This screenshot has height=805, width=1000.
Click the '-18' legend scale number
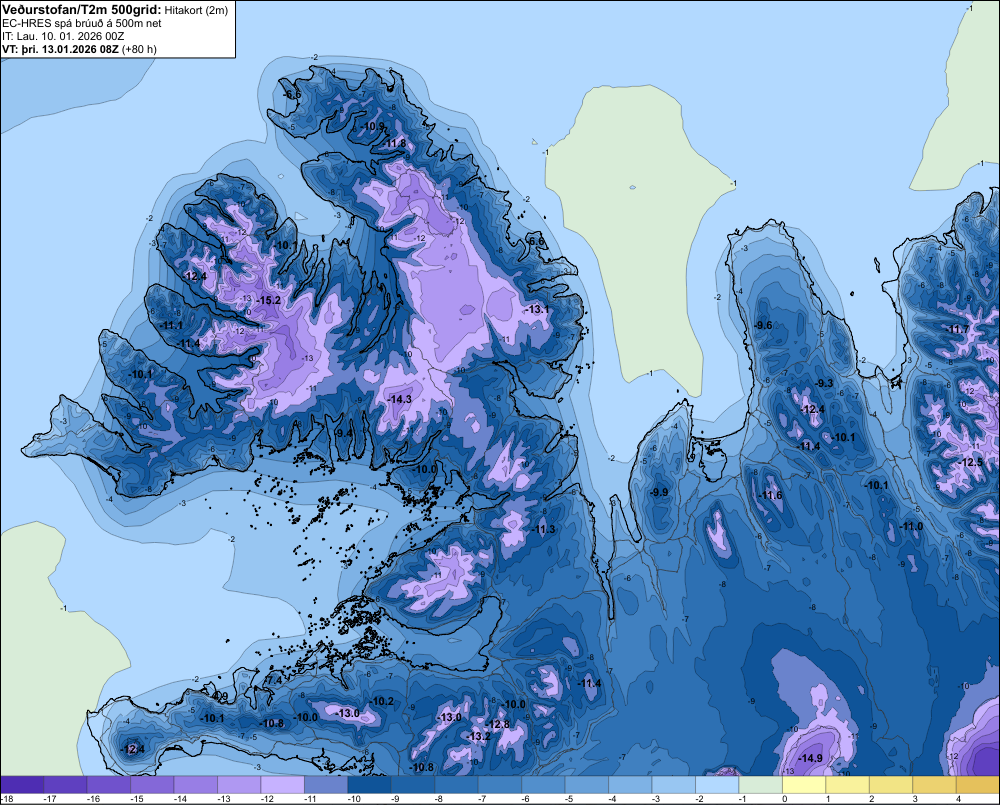[7, 799]
